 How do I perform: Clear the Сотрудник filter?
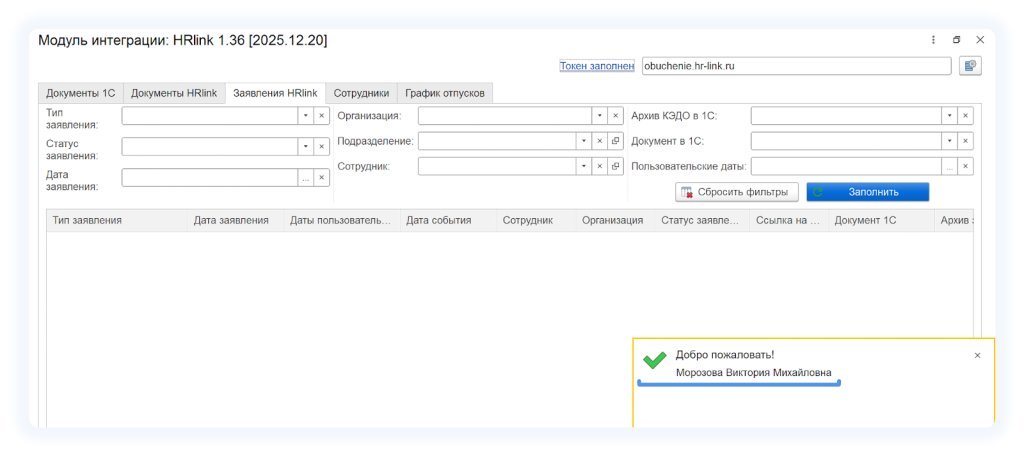coord(600,167)
